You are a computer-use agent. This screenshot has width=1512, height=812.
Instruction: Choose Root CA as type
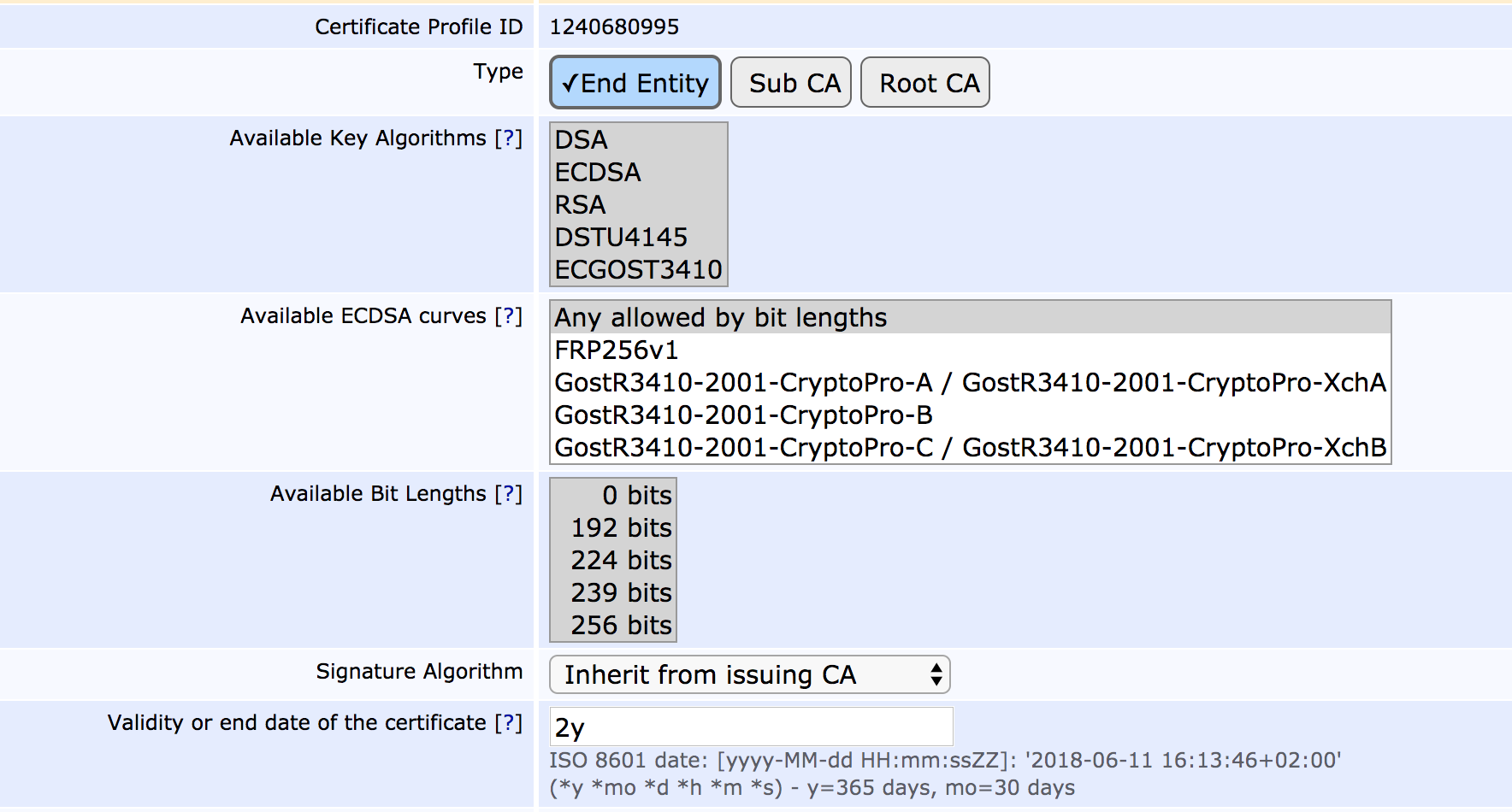924,83
